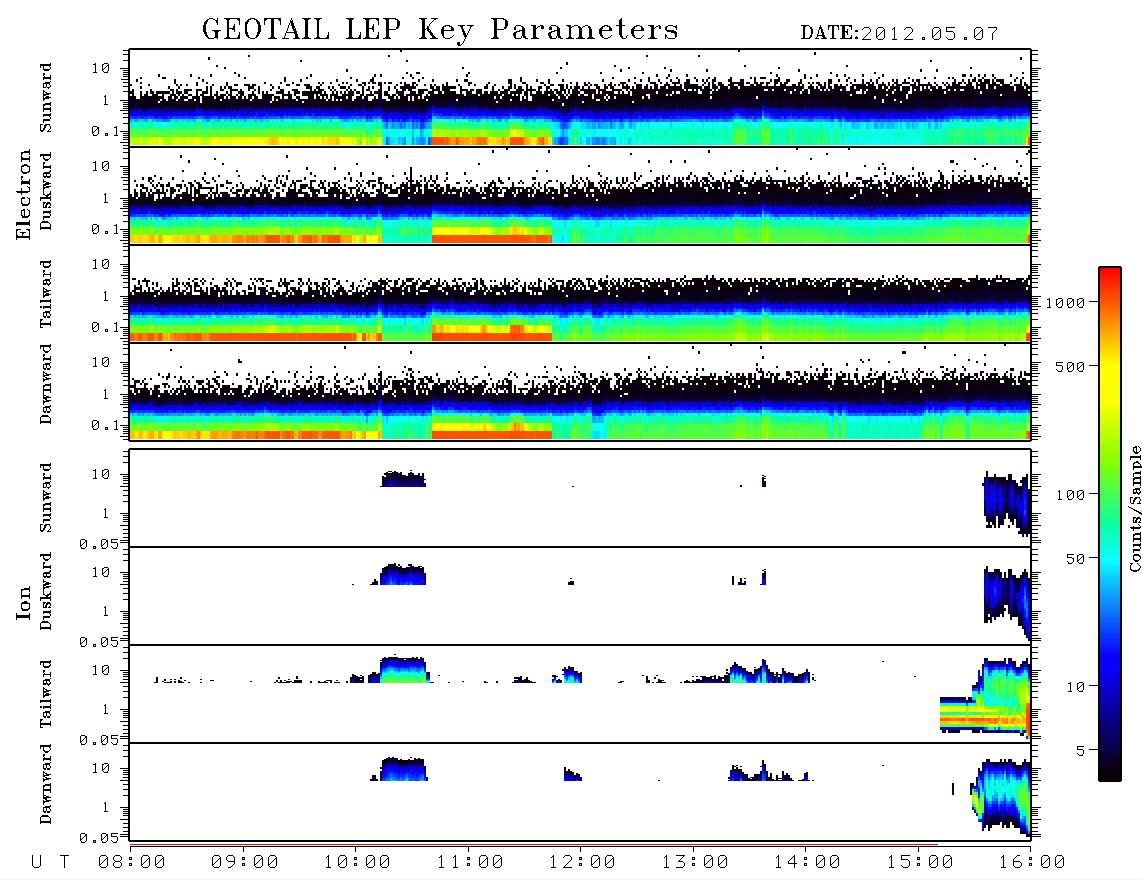The width and height of the screenshot is (1142, 880).
Task: Click the U T axis label
Action: [x=50, y=862]
